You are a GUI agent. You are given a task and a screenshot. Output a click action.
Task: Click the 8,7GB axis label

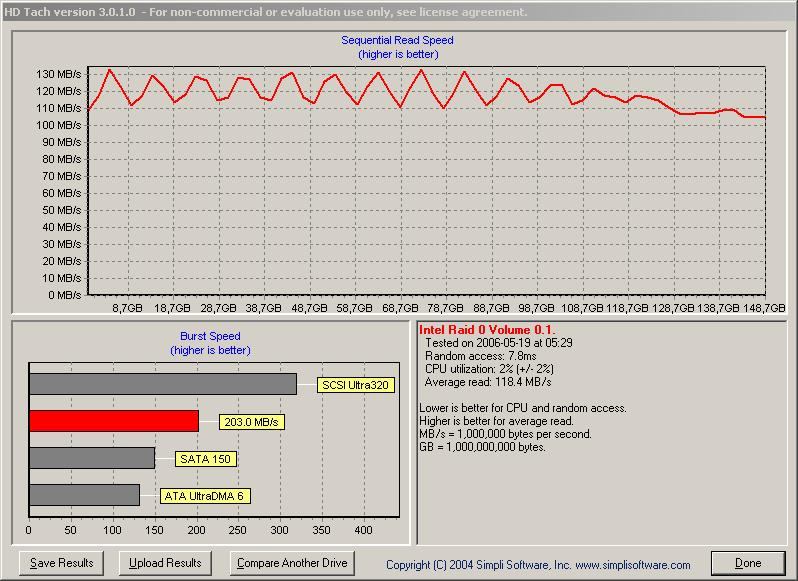(127, 308)
